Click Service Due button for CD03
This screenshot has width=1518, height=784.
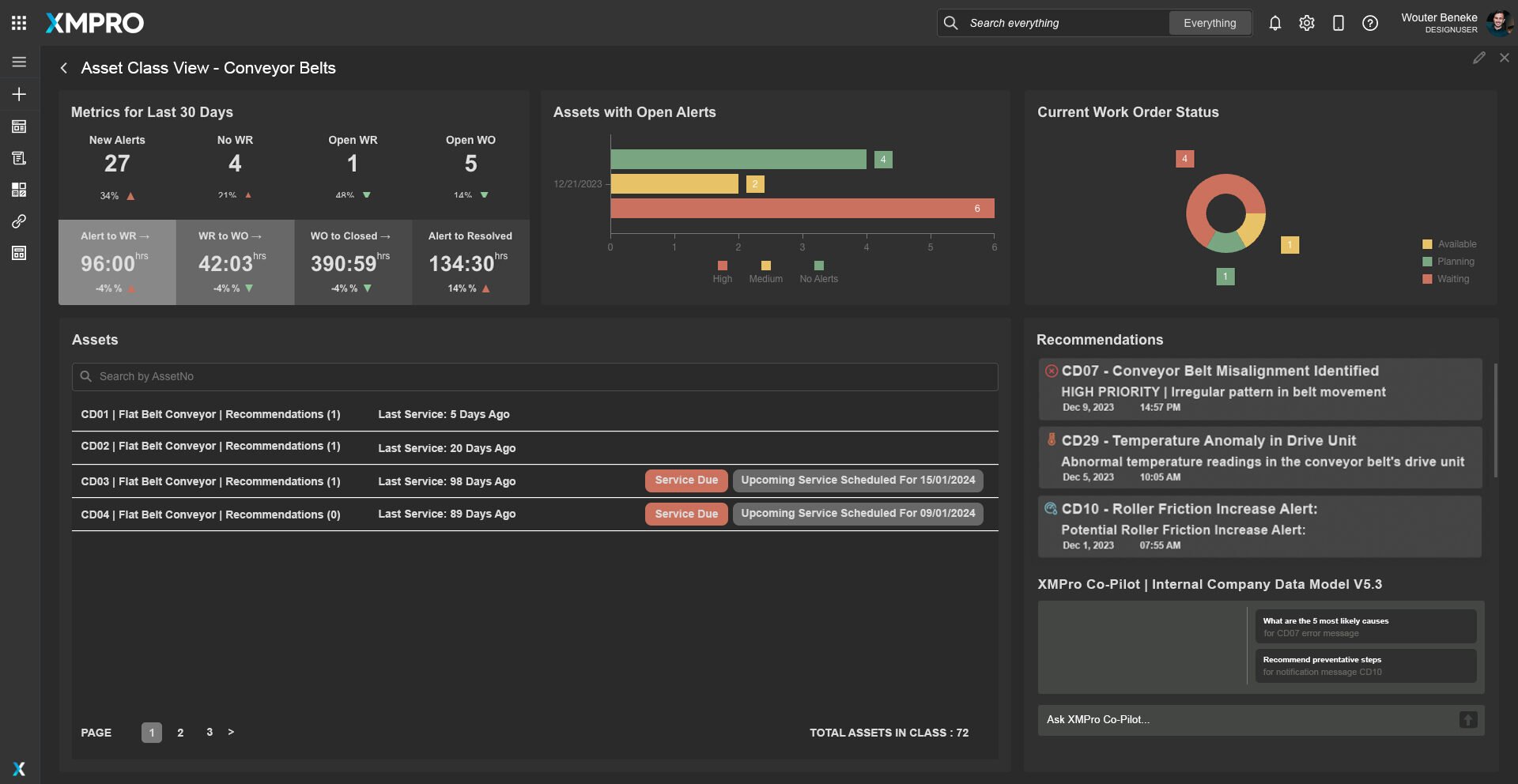point(685,480)
